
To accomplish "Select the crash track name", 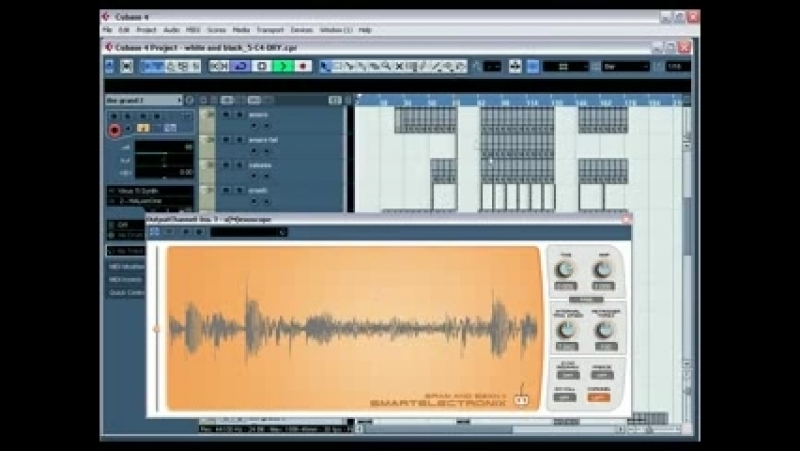I will [x=258, y=191].
